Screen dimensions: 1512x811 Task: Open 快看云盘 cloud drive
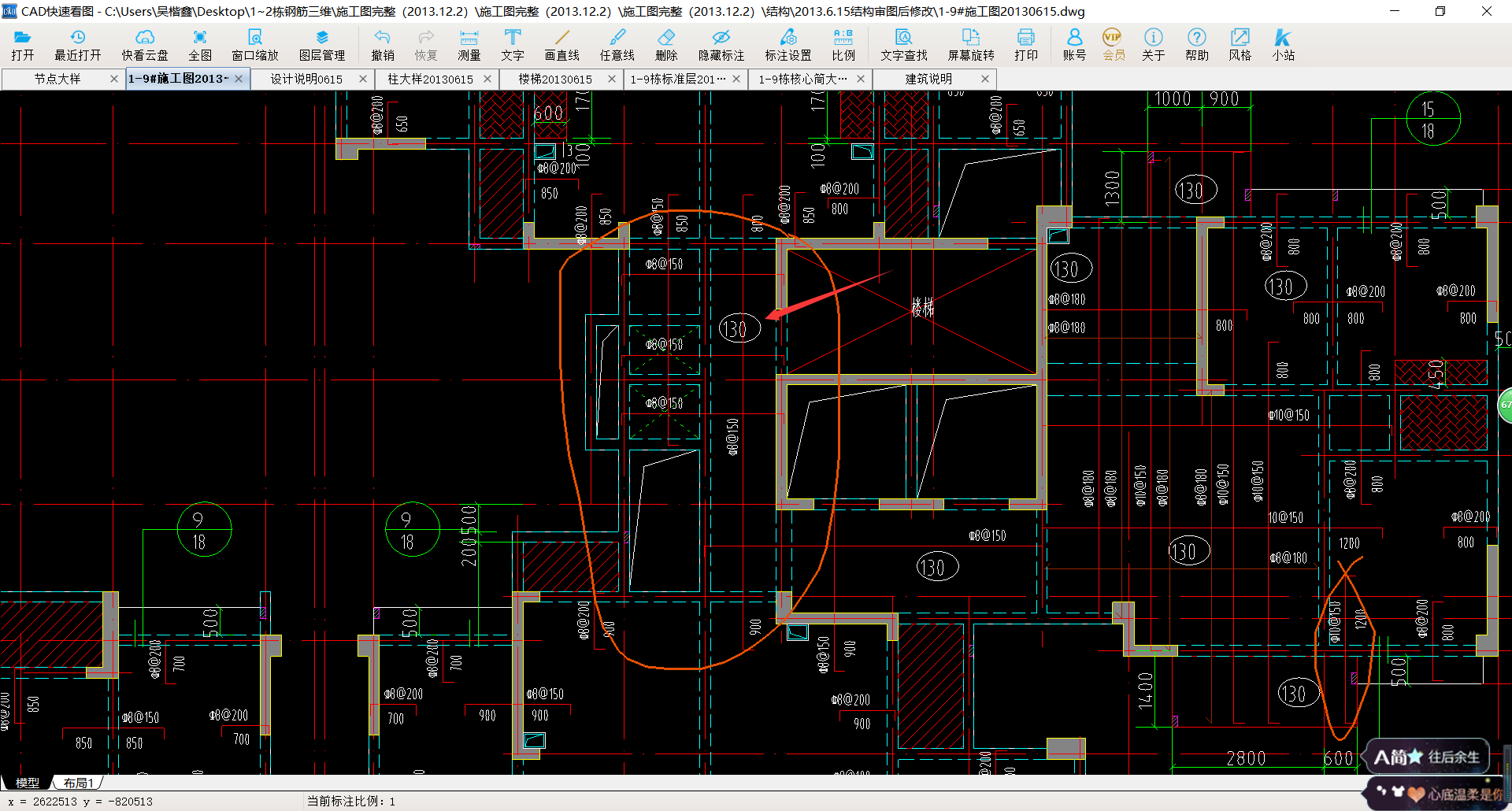(x=145, y=45)
